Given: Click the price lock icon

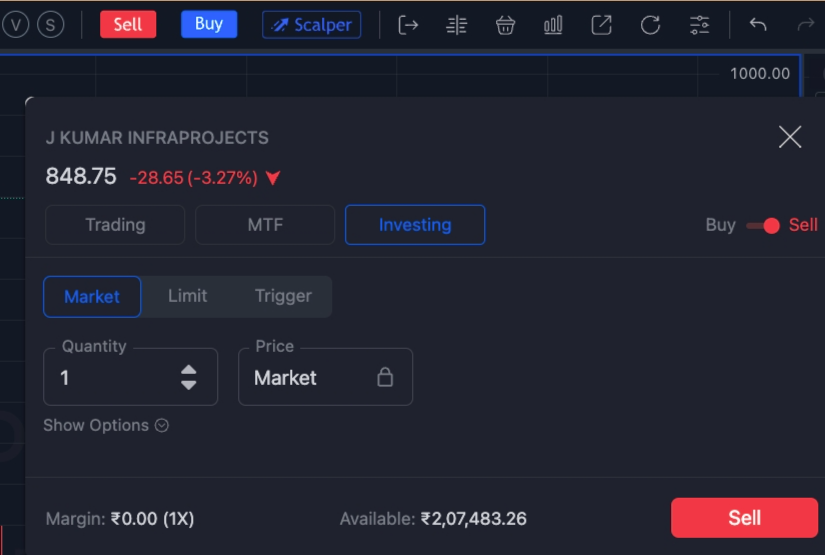Looking at the screenshot, I should click(x=385, y=377).
